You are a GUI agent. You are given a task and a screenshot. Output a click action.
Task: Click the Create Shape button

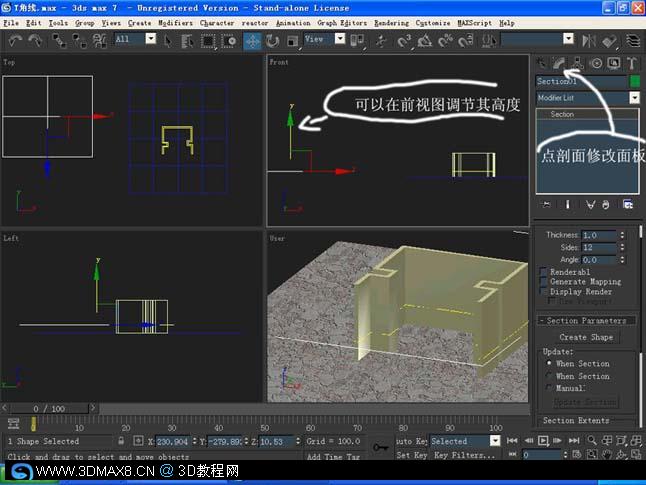[x=585, y=337]
